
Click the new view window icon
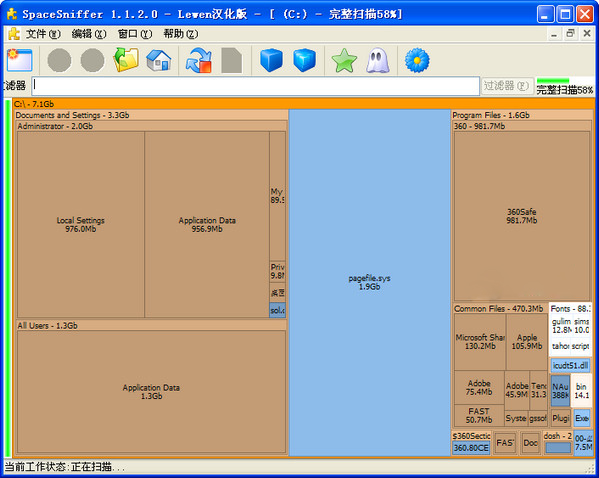[19, 60]
